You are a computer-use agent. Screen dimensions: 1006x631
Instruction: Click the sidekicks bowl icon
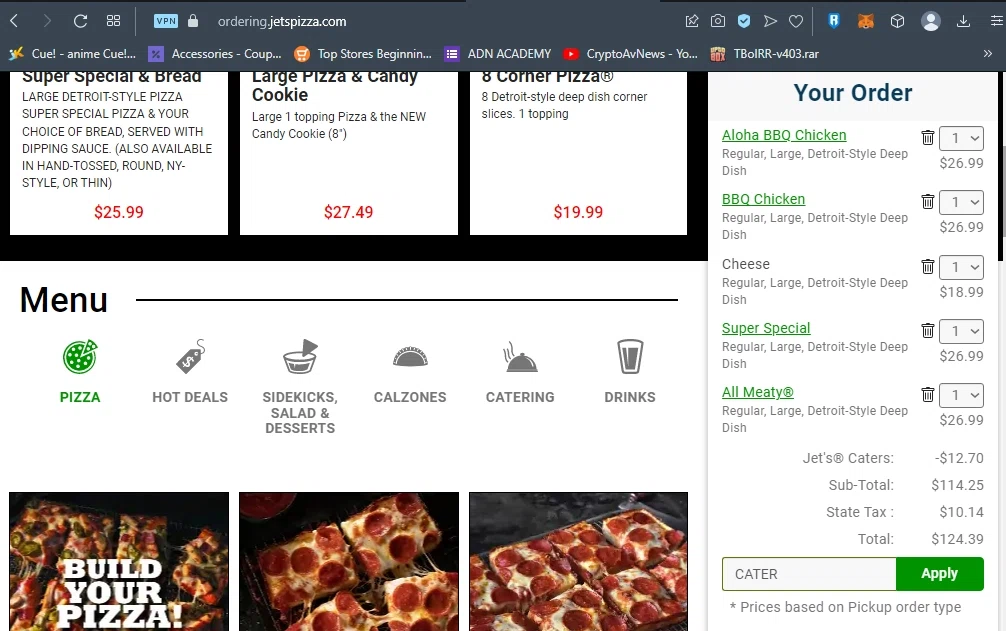click(300, 357)
